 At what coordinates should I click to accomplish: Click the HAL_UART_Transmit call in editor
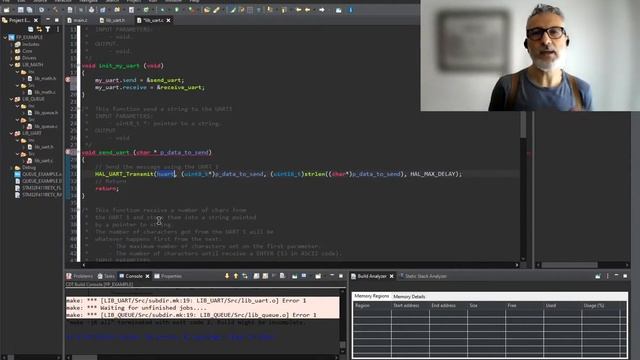[124, 174]
